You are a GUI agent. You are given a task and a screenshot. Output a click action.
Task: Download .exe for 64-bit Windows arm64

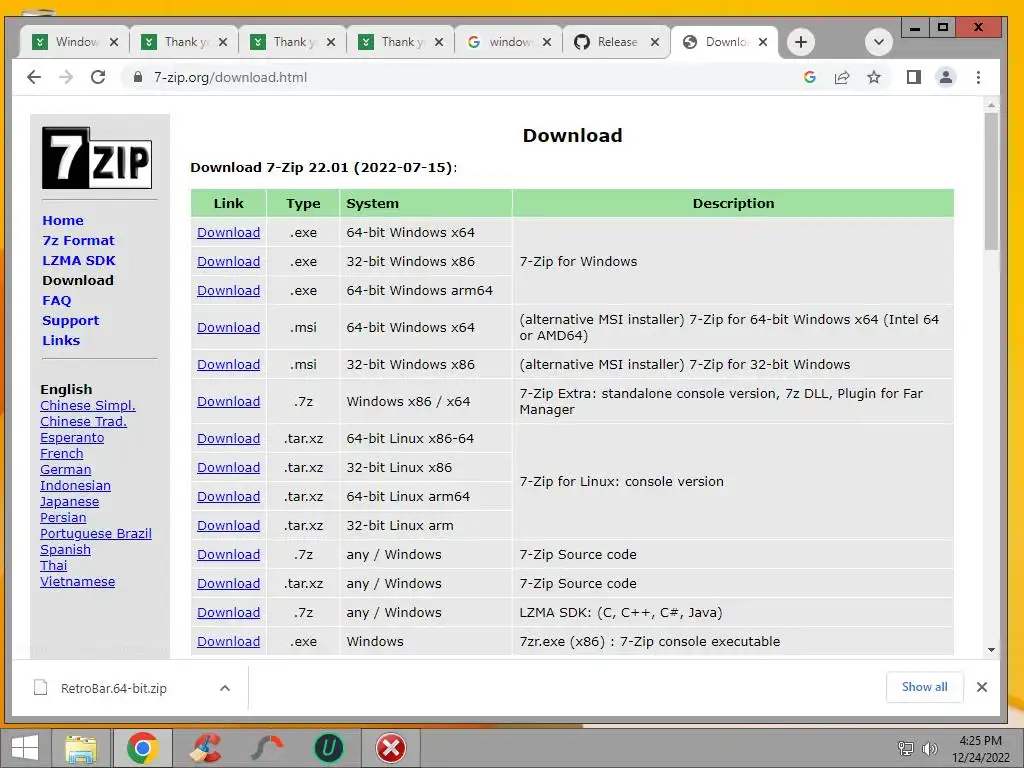tap(229, 291)
